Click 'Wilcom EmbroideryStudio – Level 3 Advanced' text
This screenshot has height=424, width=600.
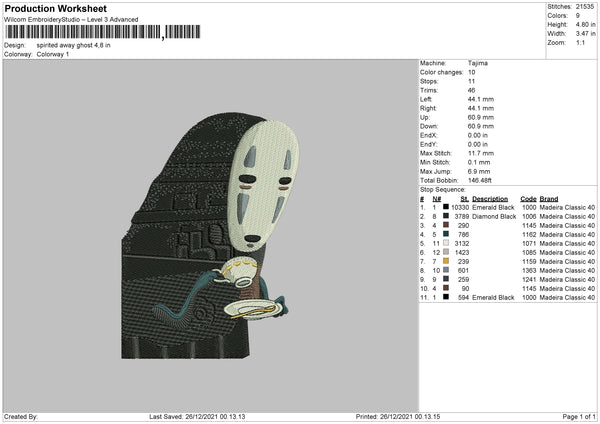pyautogui.click(x=71, y=20)
